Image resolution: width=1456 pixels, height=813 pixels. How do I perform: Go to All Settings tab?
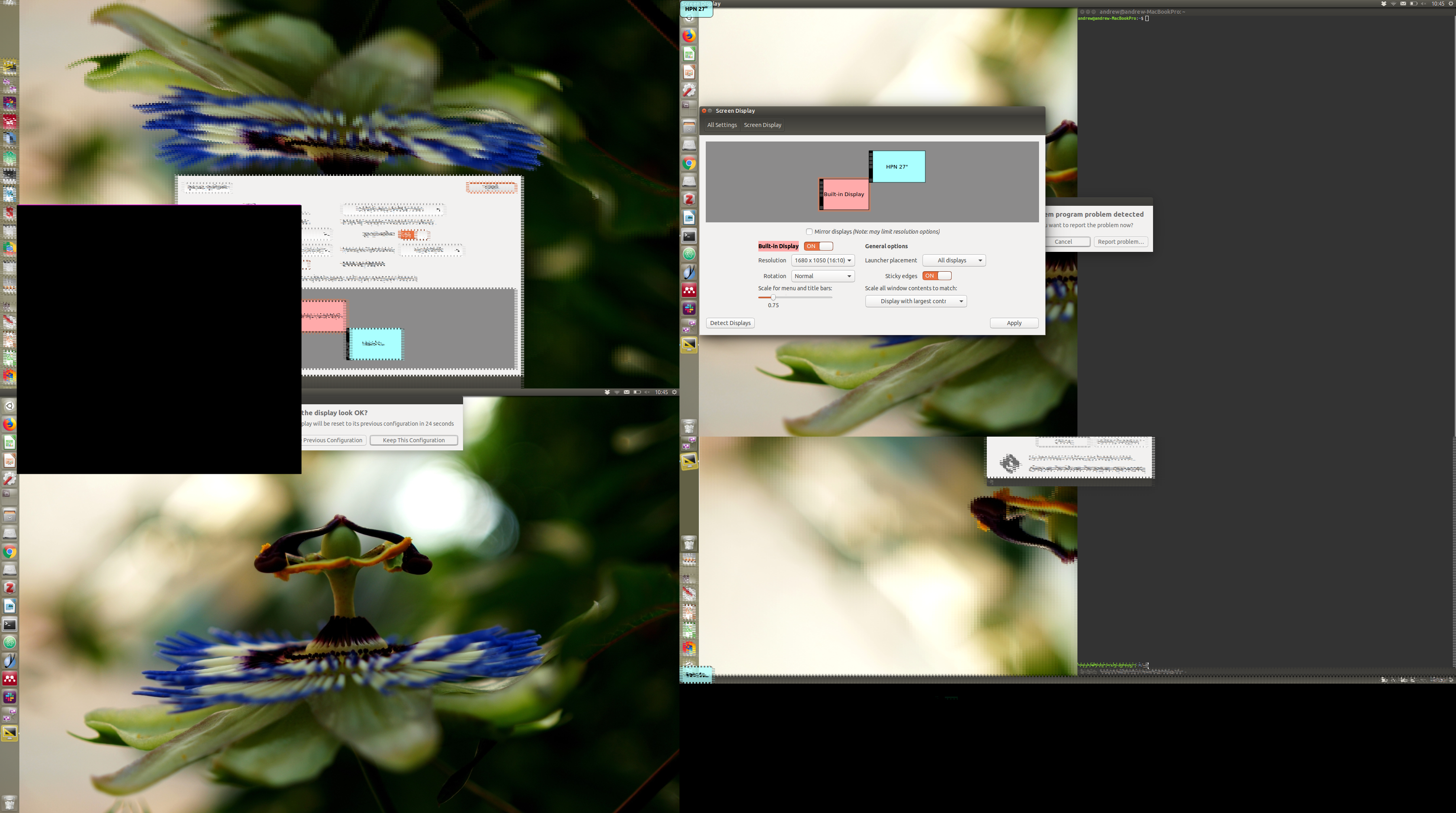pyautogui.click(x=722, y=125)
